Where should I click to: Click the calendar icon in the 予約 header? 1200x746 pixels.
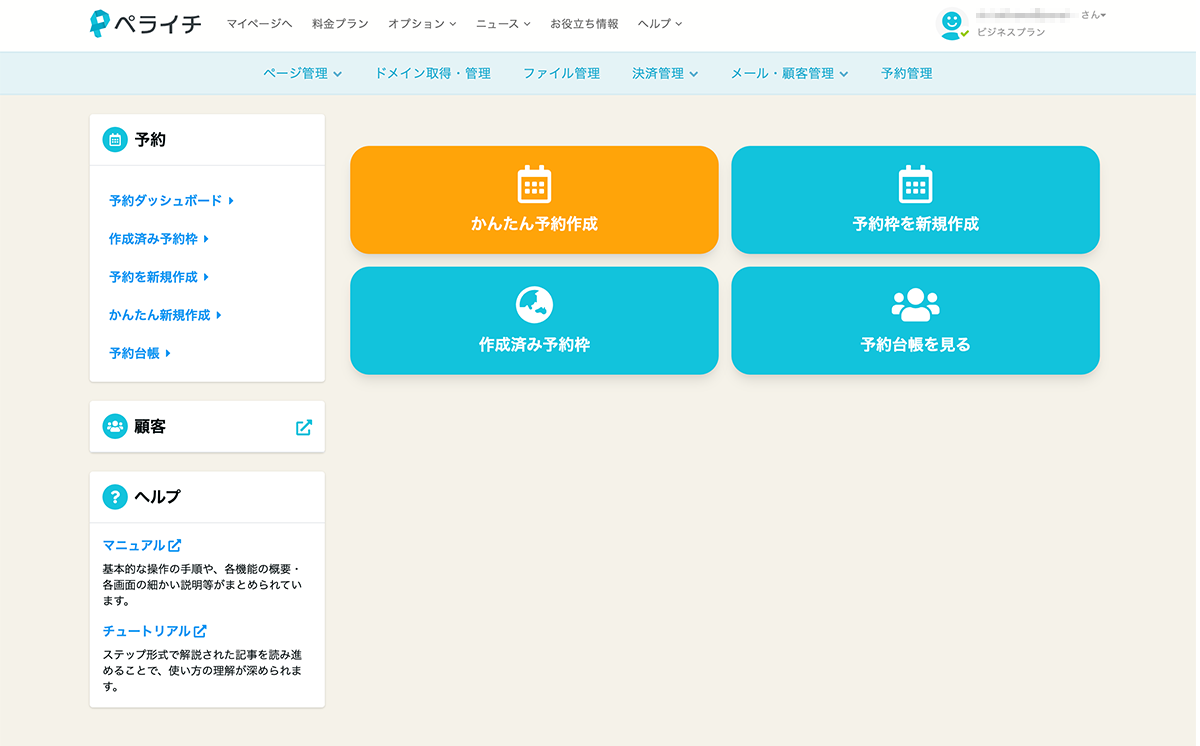pos(115,140)
